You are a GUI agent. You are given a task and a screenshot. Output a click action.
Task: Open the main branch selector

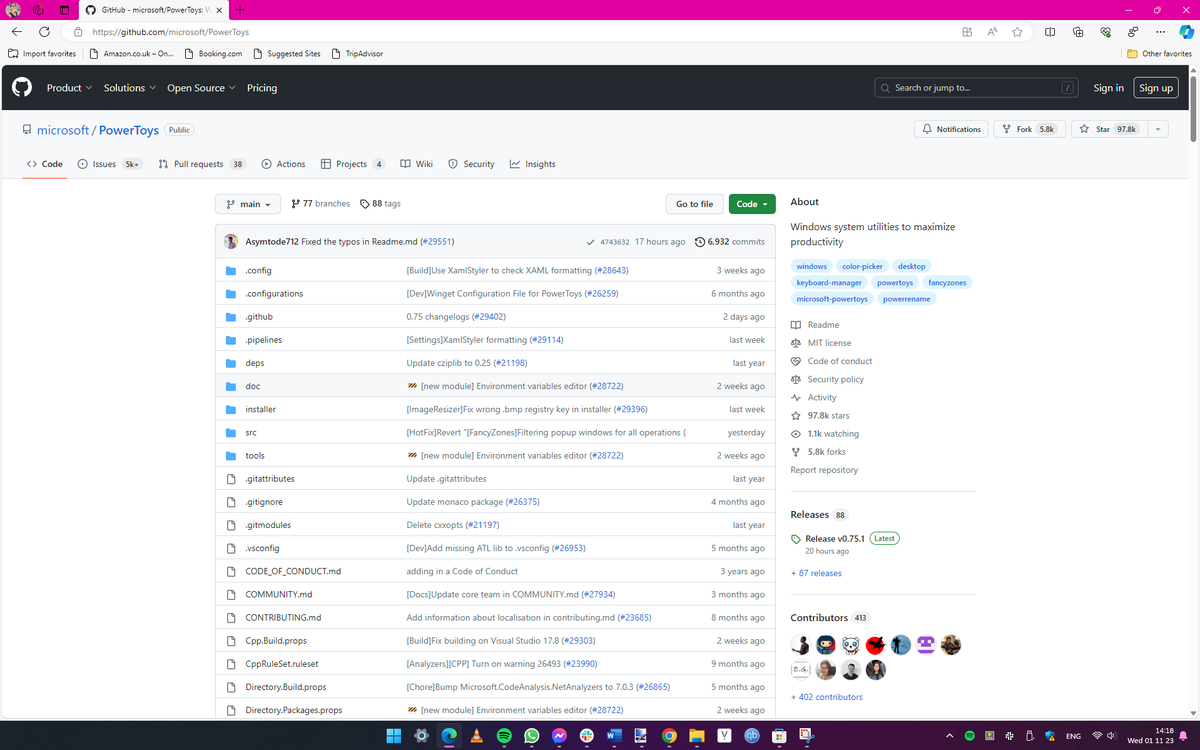247,203
